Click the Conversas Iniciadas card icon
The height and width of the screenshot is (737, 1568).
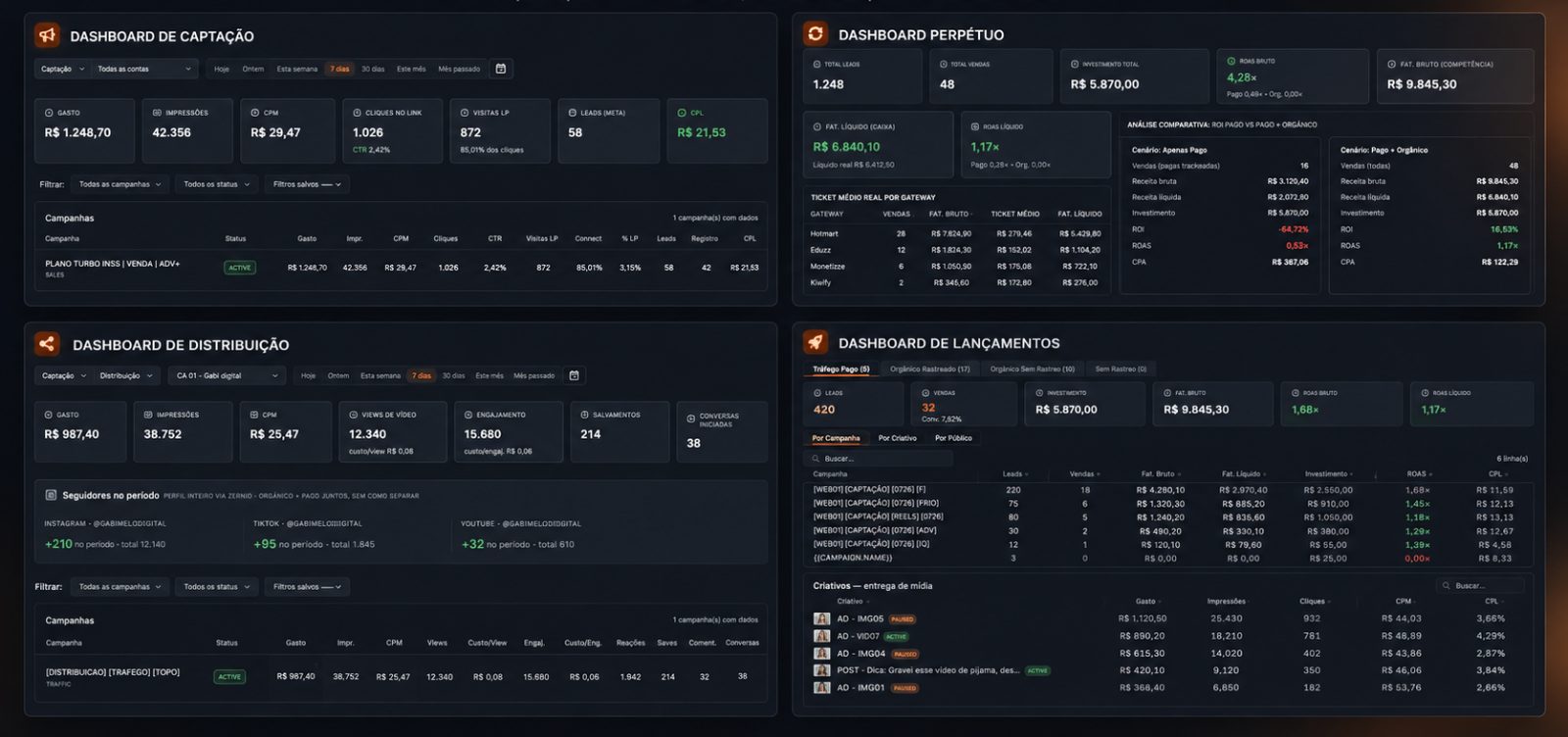[691, 417]
